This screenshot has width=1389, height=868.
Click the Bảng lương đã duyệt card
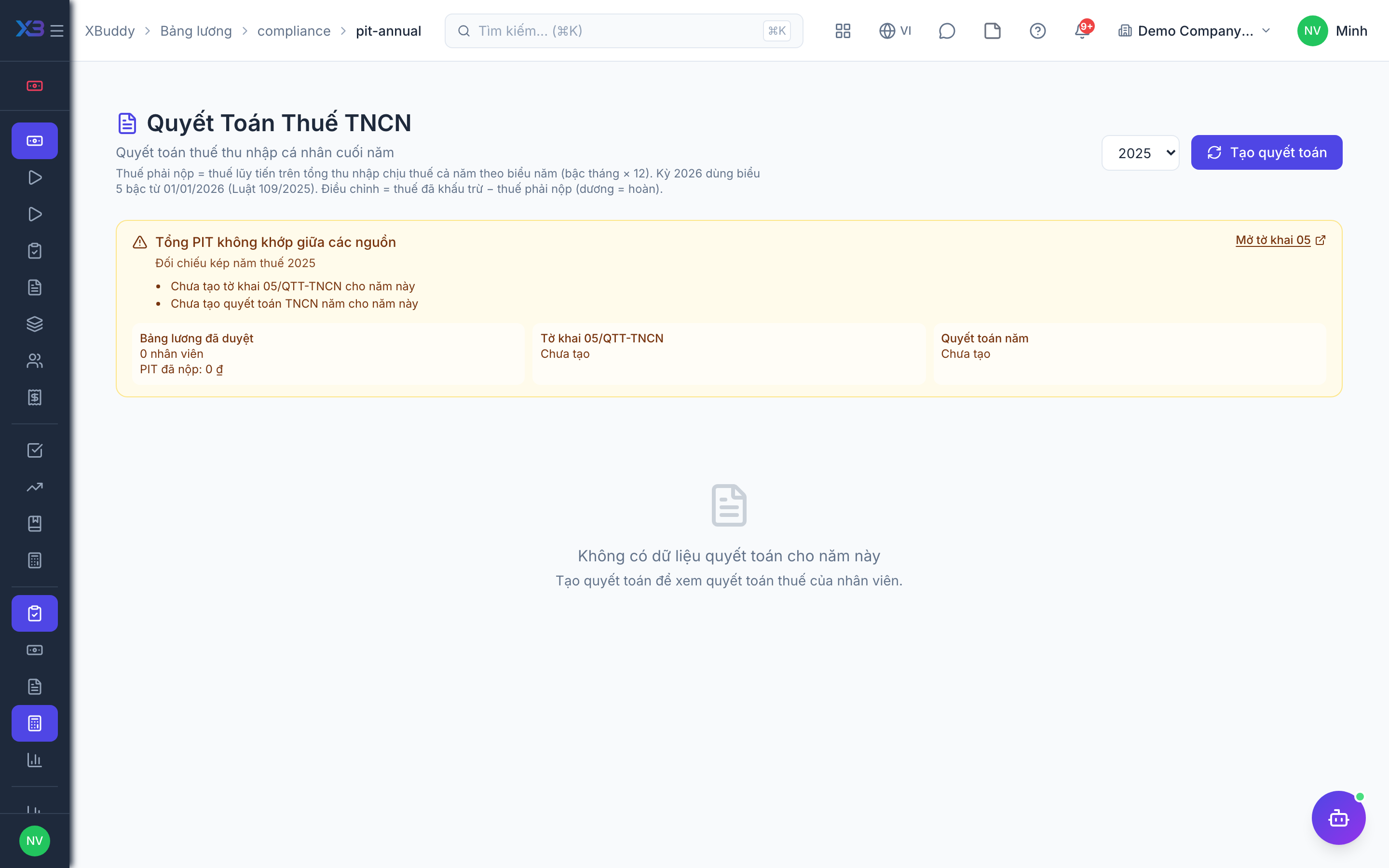click(x=328, y=353)
